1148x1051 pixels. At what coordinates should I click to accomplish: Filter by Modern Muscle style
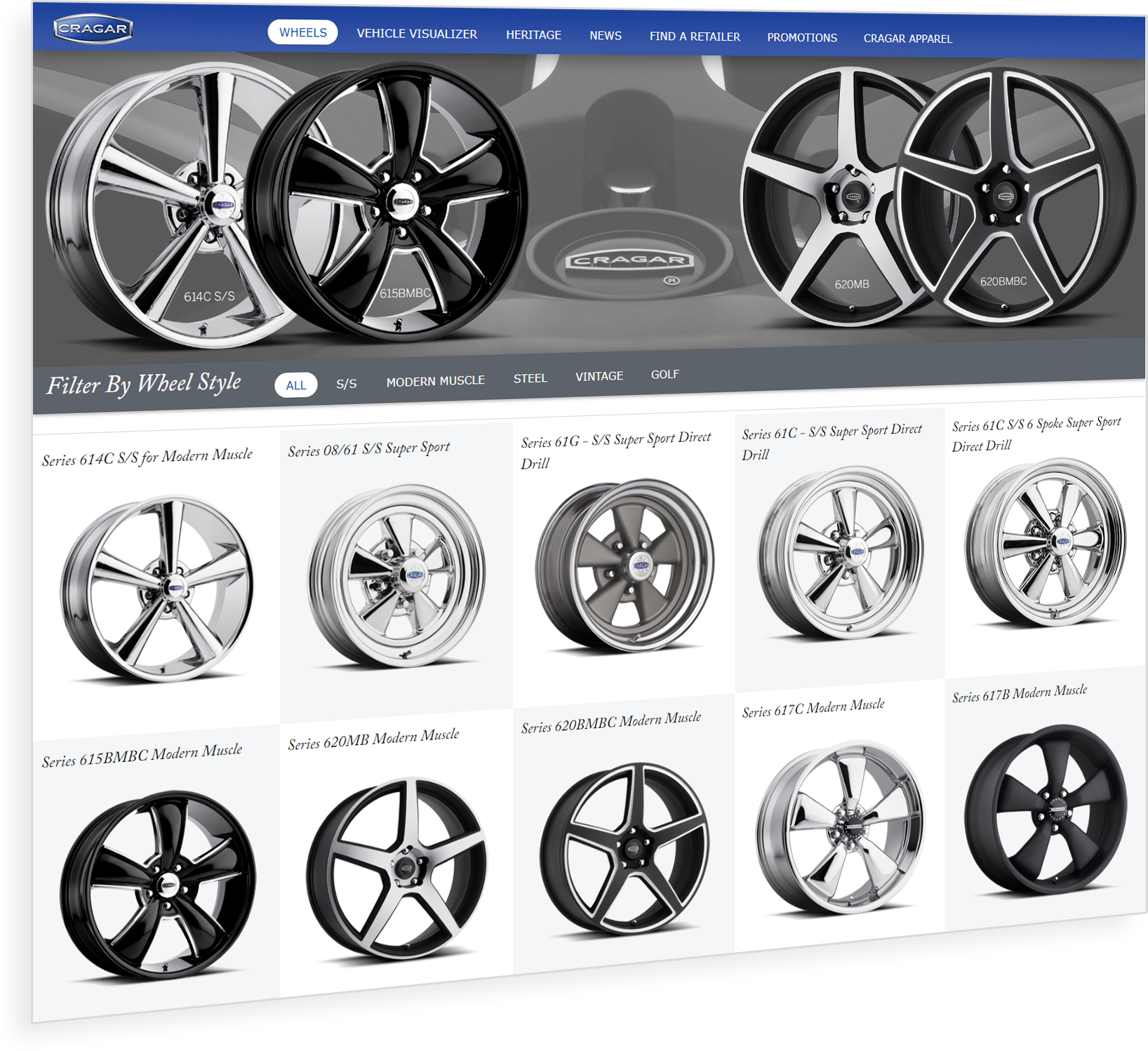tap(436, 381)
